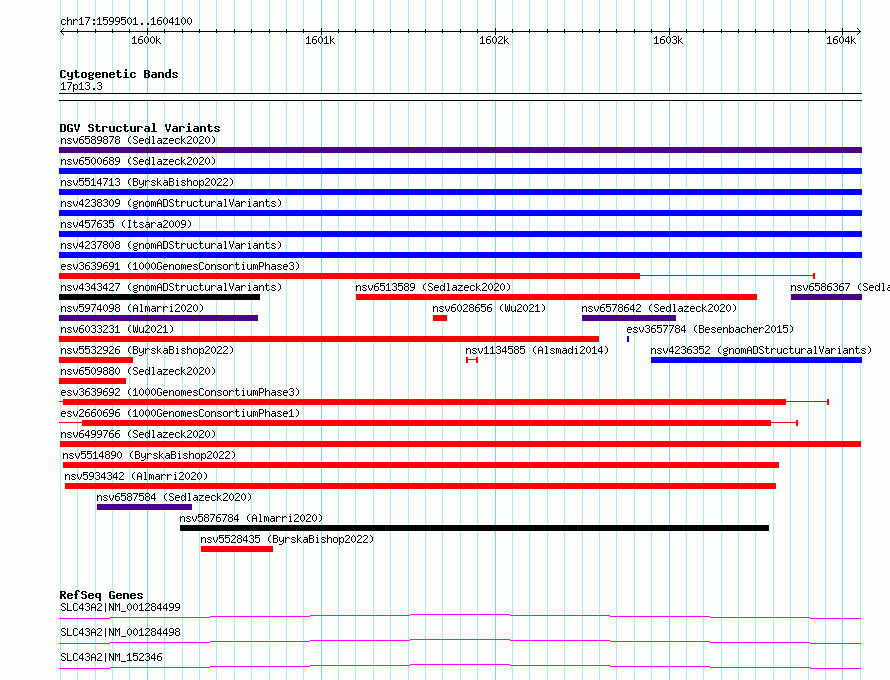
Task: Click the 1603k ruler position
Action: (x=668, y=40)
